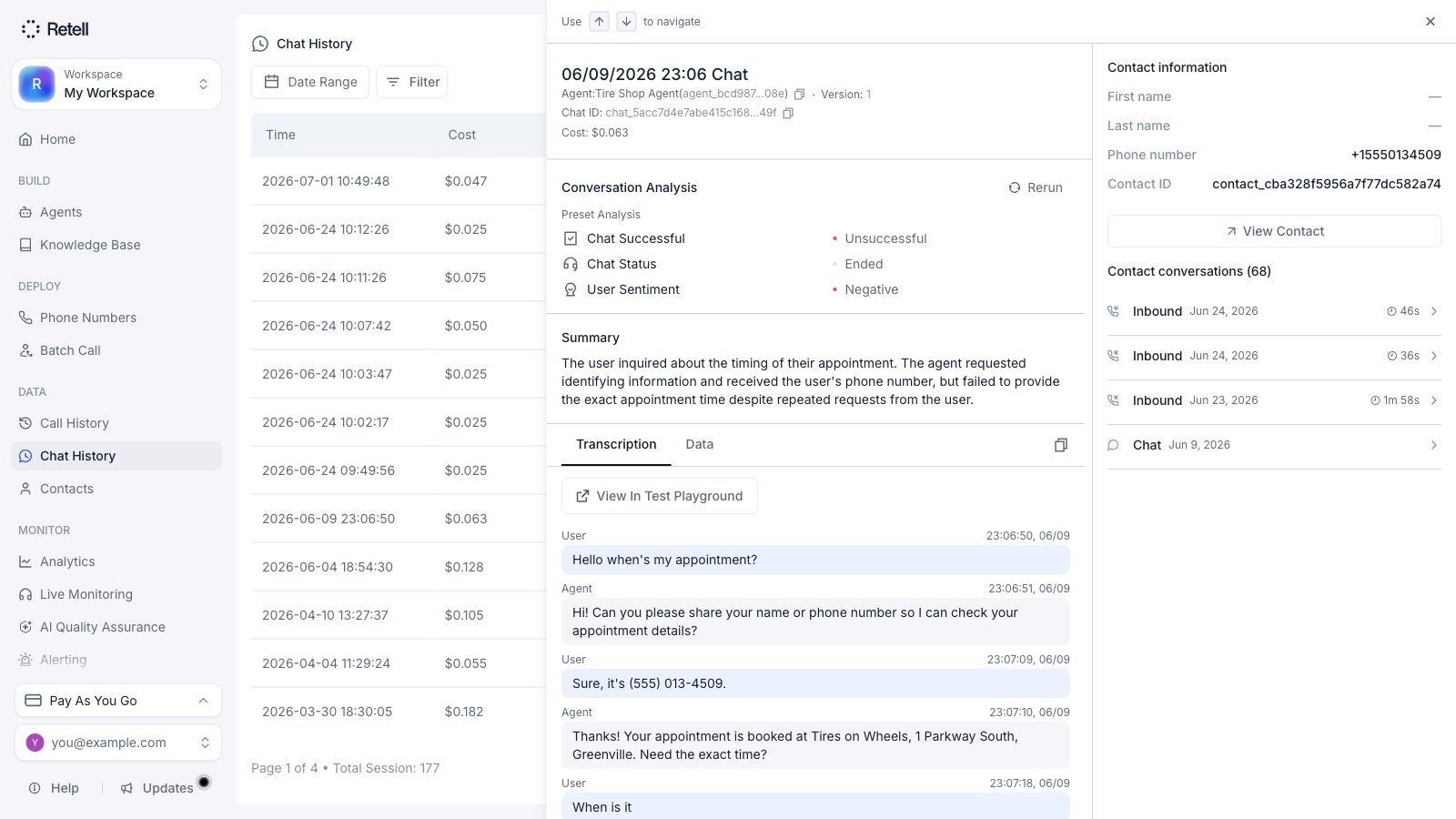Open the Jun 9 Chat conversation chevron
The height and width of the screenshot is (819, 1456).
(x=1433, y=445)
